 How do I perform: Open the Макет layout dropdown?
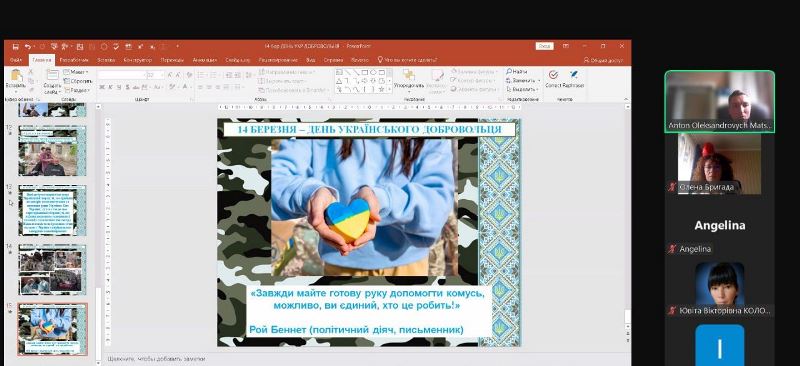click(76, 72)
